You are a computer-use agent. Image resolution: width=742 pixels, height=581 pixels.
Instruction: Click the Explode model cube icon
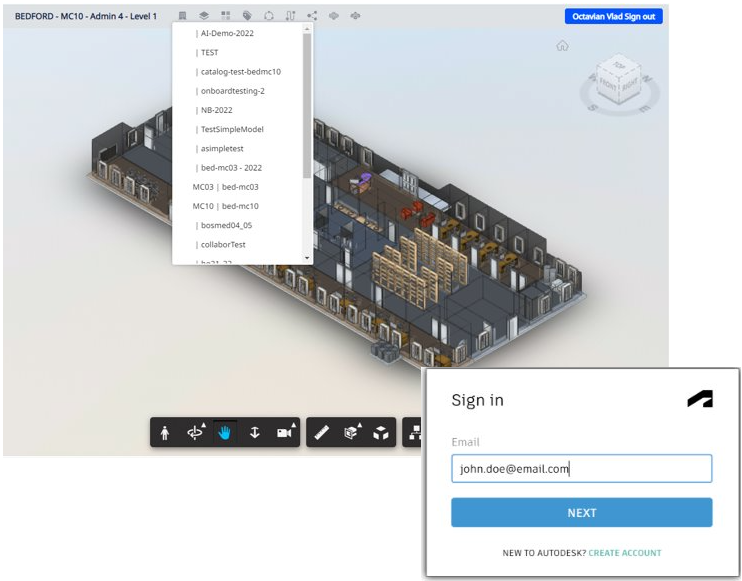tap(381, 432)
